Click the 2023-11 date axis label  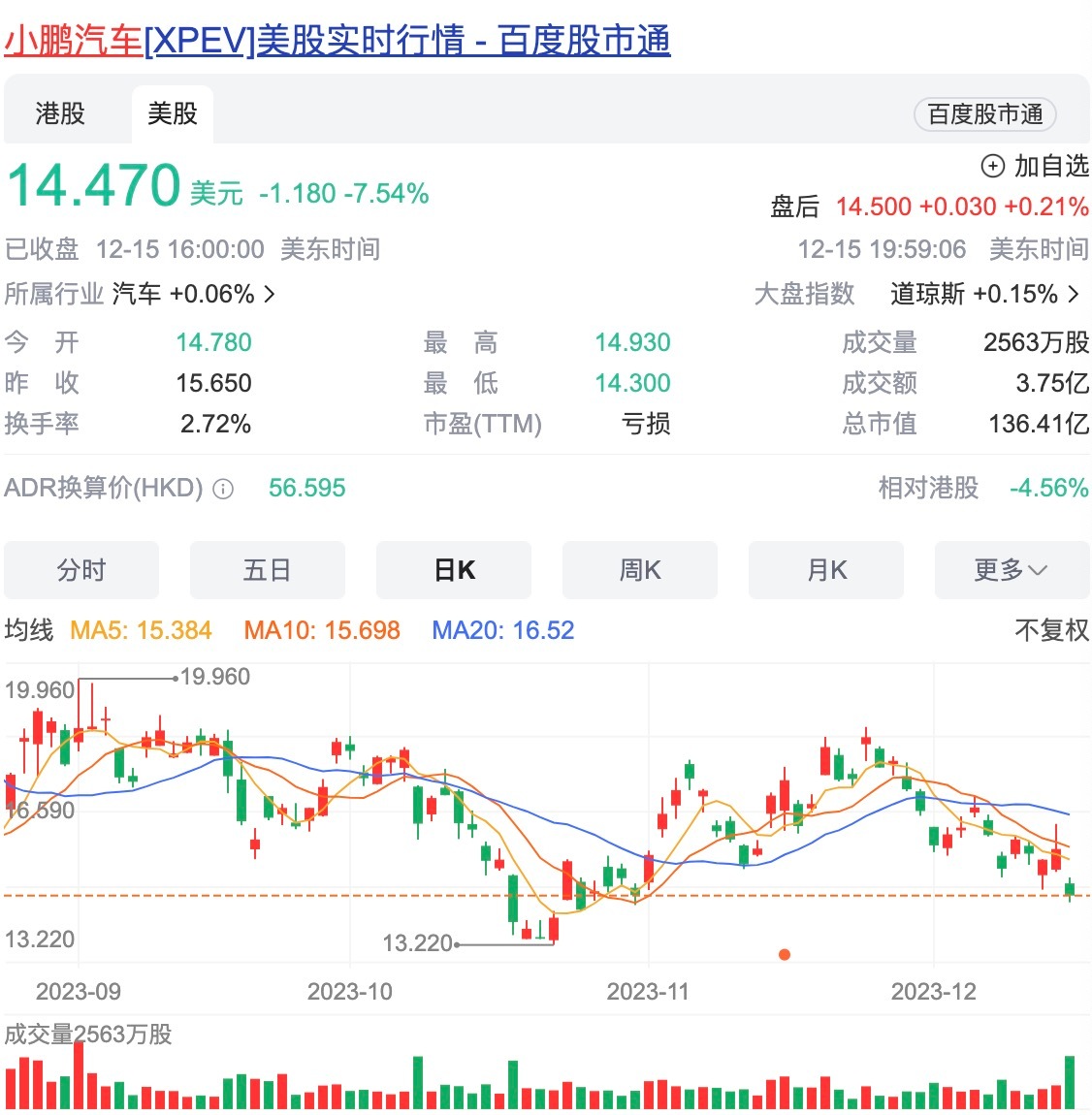tap(648, 991)
